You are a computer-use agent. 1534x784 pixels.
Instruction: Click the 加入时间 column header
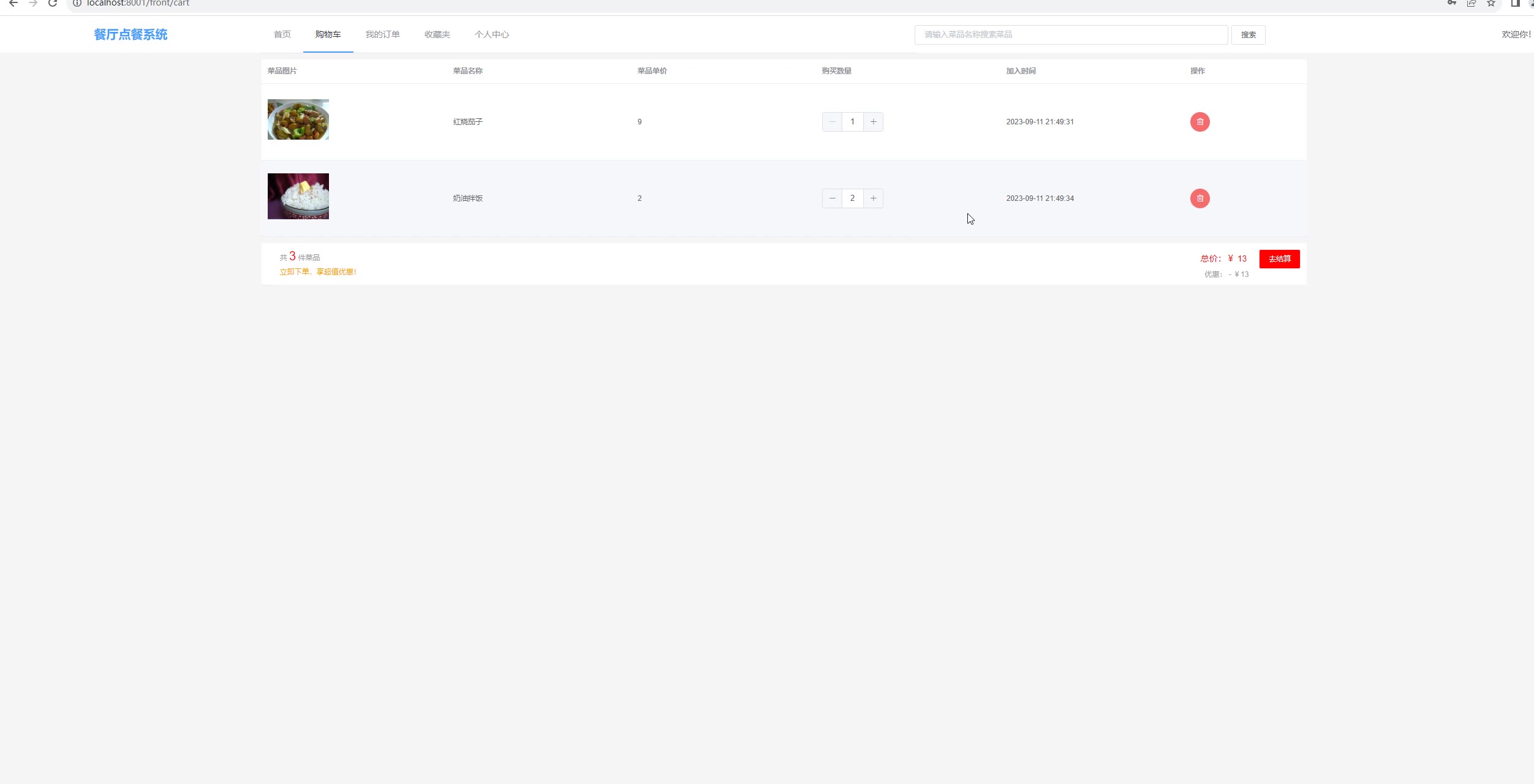[x=1021, y=71]
